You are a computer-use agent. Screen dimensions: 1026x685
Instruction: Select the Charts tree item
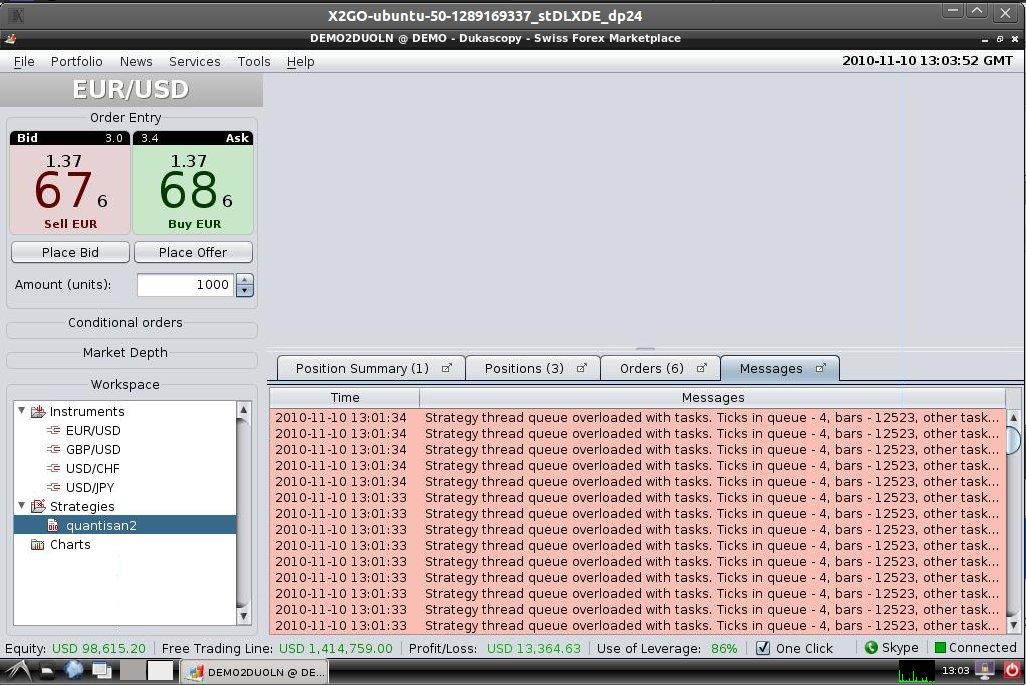[x=70, y=544]
